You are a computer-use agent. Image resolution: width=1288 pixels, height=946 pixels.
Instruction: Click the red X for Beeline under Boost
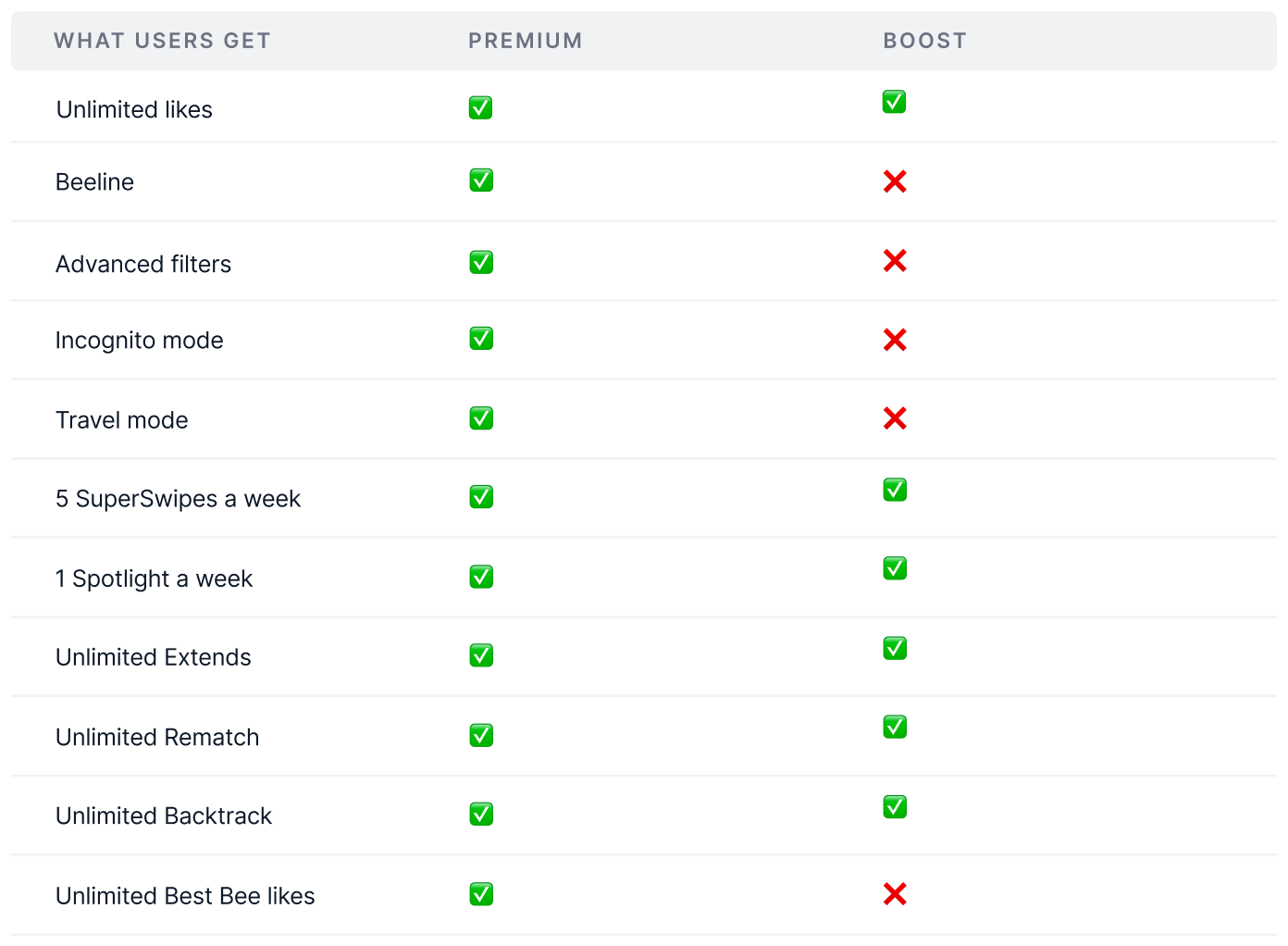pyautogui.click(x=895, y=181)
